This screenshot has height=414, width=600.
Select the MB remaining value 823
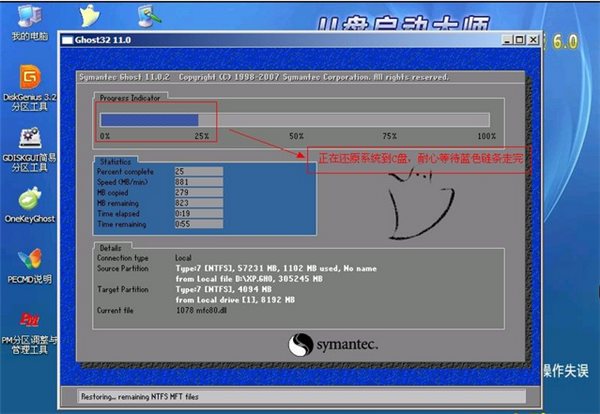pos(199,203)
